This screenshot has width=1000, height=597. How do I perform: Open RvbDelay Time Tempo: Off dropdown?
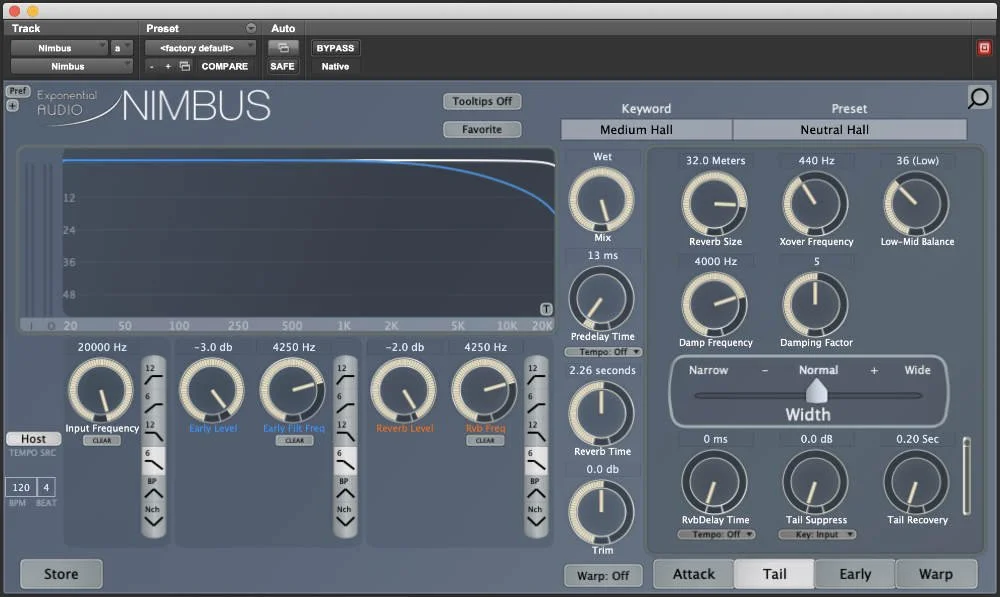coord(716,534)
